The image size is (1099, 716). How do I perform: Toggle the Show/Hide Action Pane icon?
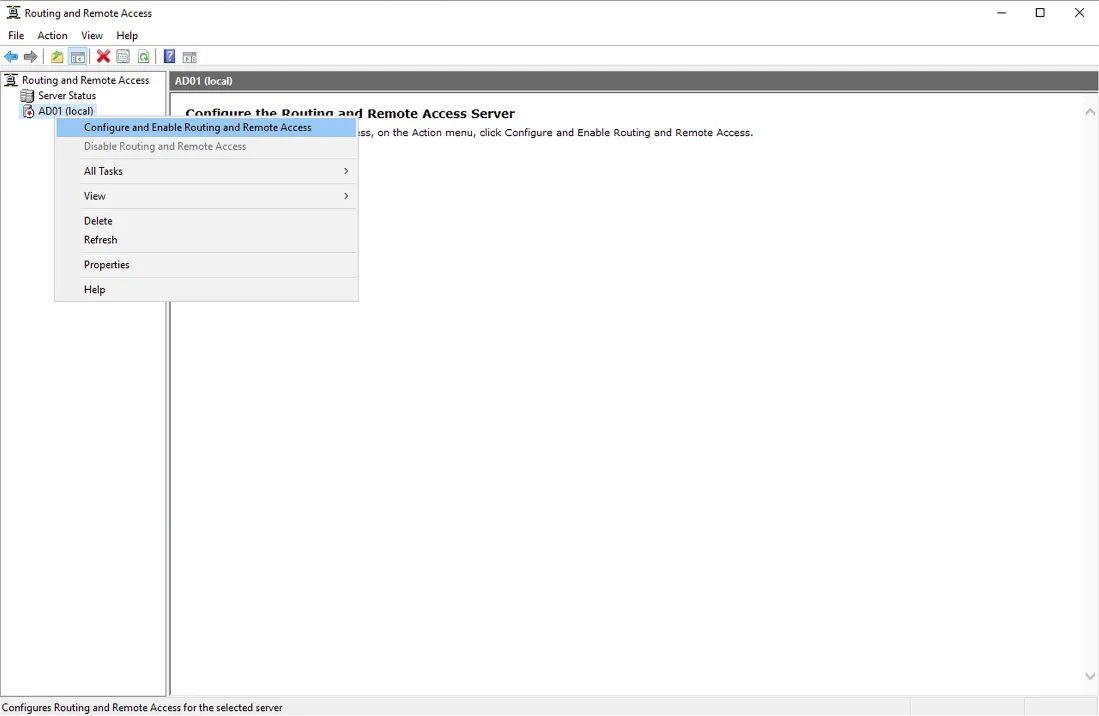pos(189,57)
